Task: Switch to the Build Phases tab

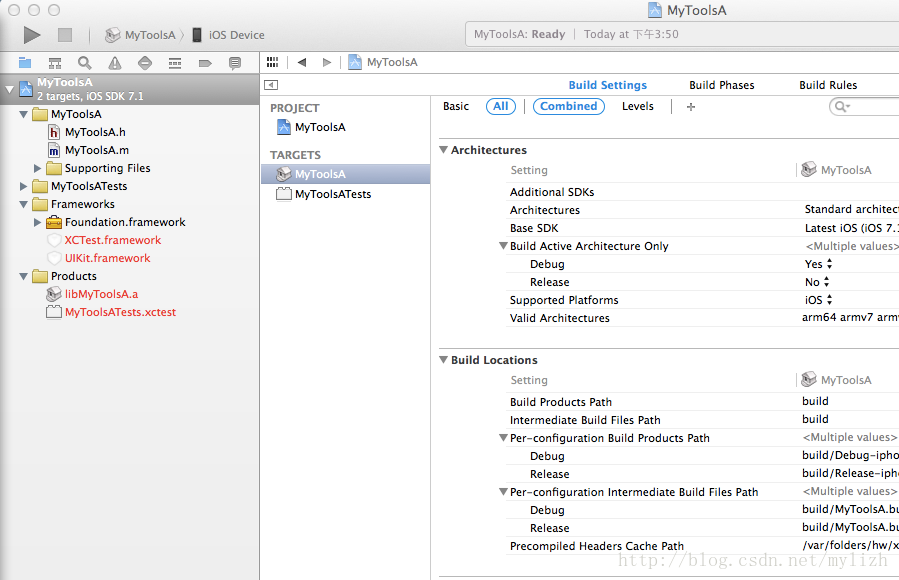Action: click(721, 85)
